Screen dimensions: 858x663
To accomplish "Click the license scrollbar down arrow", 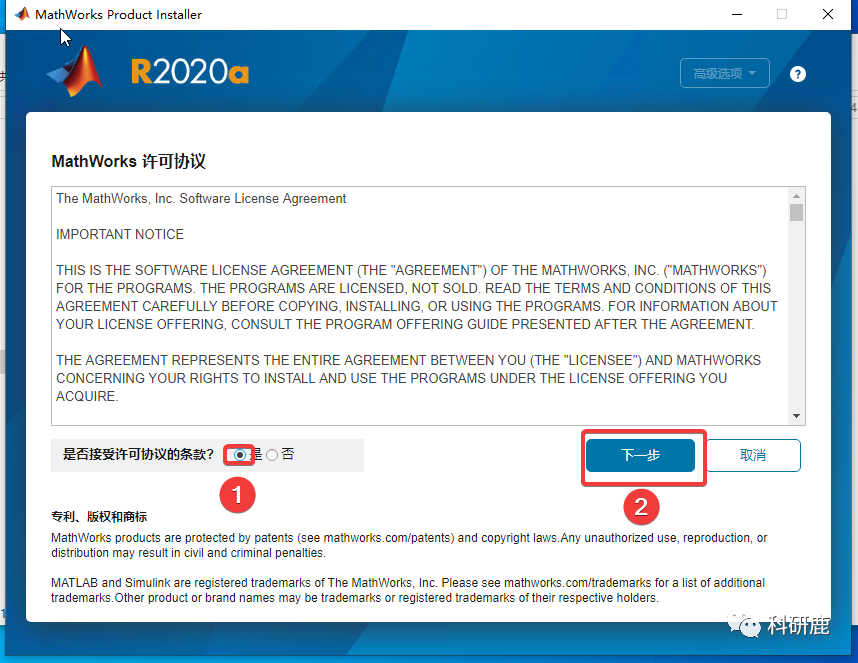I will pos(796,416).
